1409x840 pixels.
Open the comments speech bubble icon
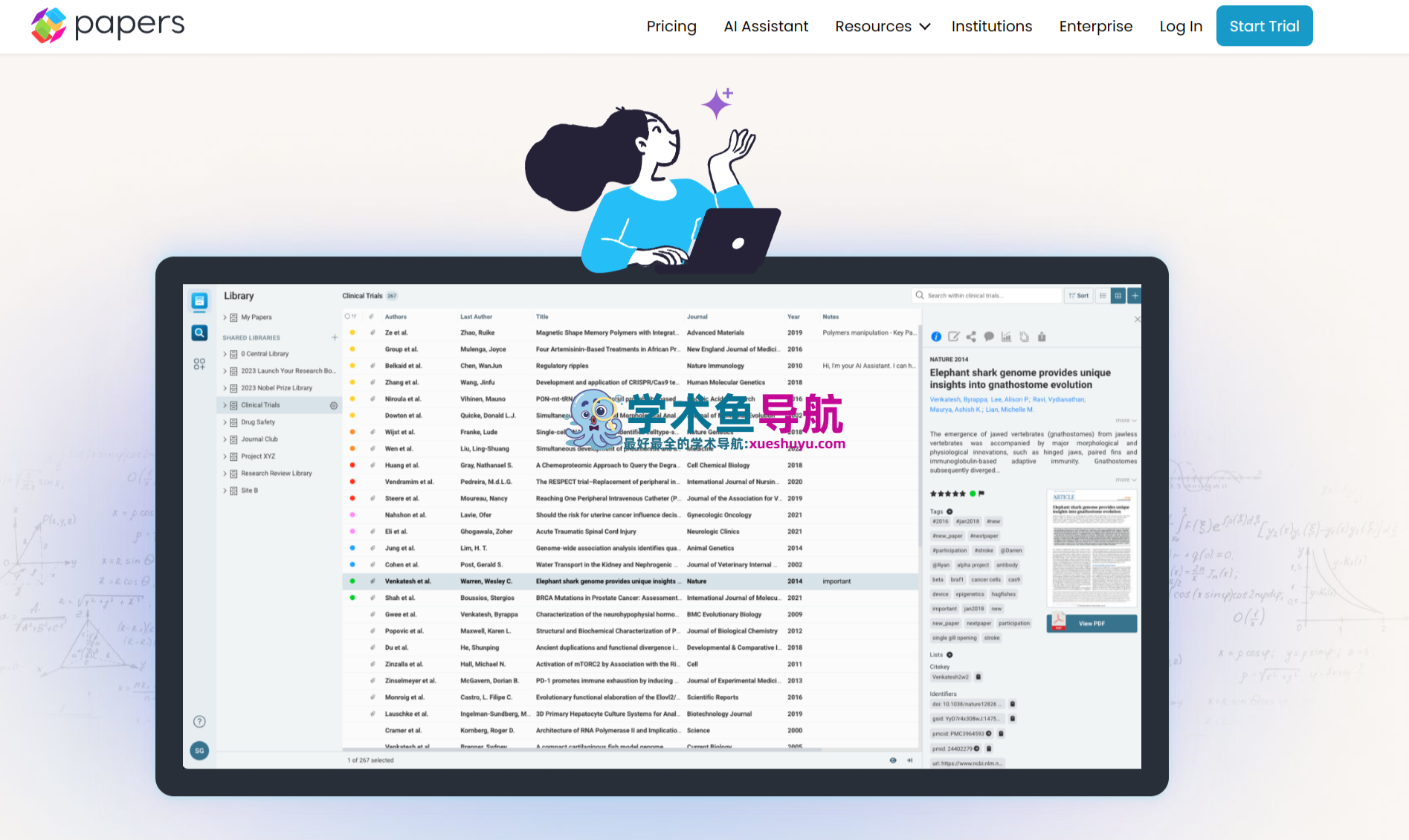click(x=989, y=337)
